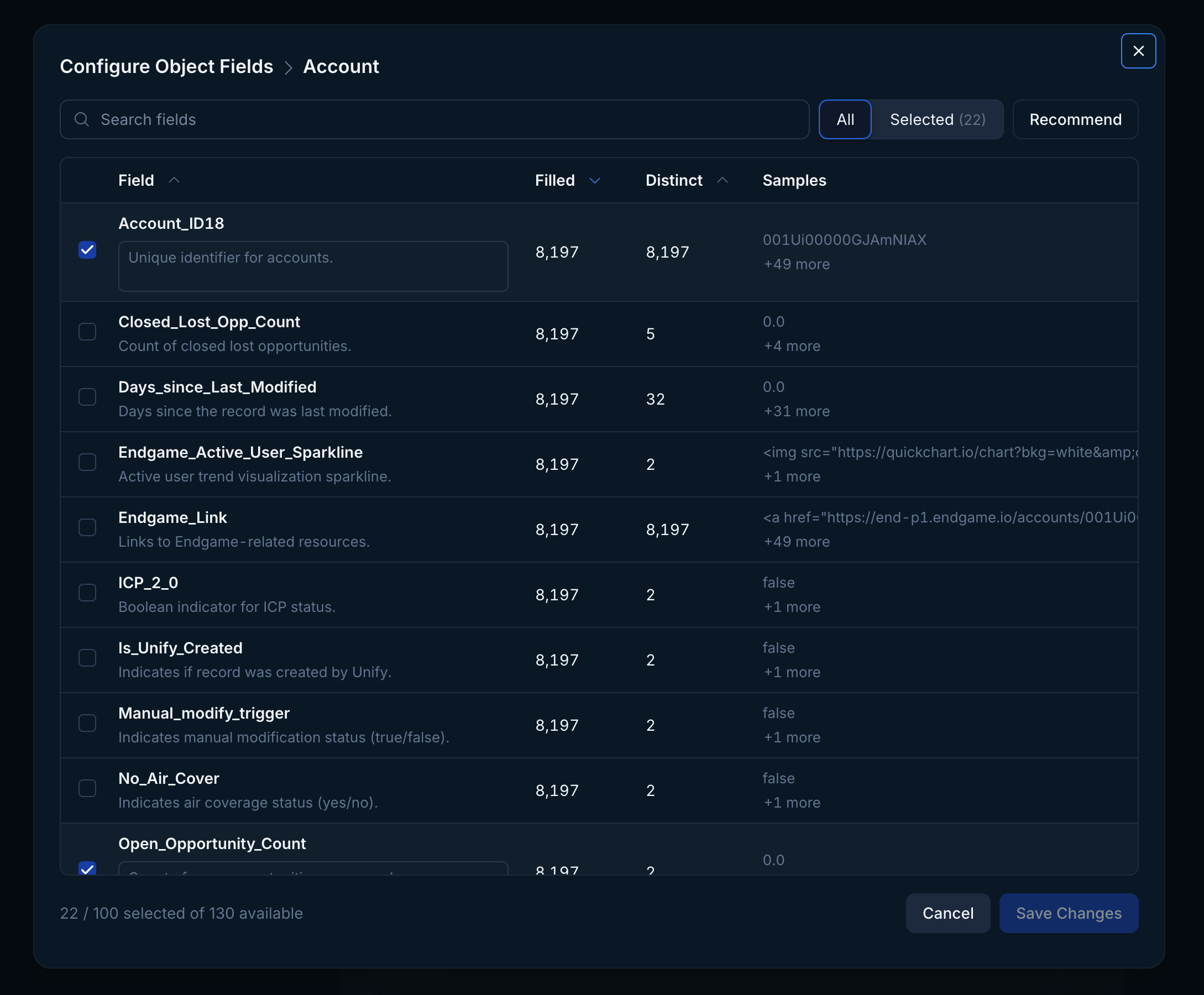Click the Unique identifier for accounts description field
Viewport: 1204px width, 995px height.
pos(313,265)
